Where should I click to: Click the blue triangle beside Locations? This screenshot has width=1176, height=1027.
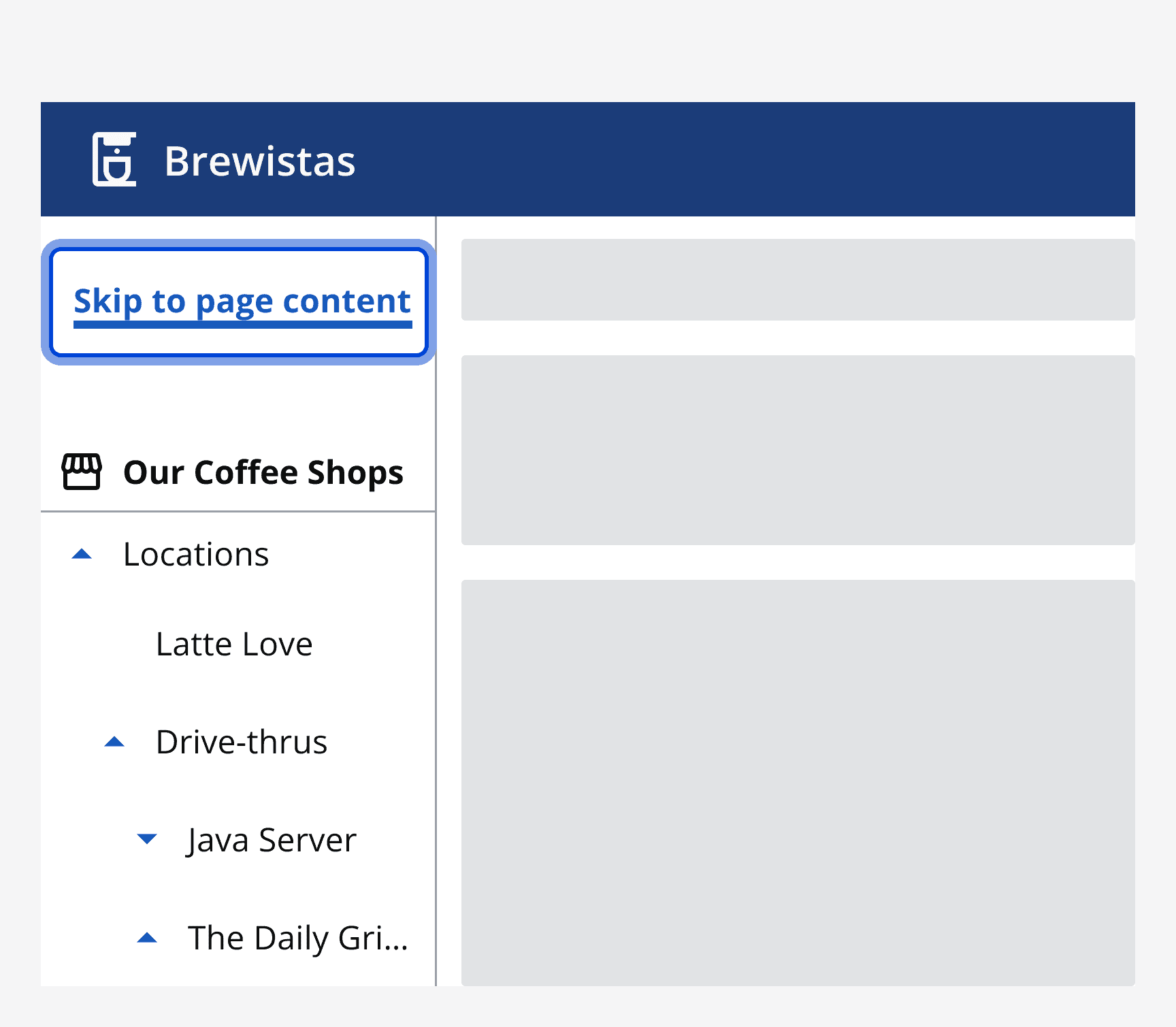pyautogui.click(x=81, y=553)
